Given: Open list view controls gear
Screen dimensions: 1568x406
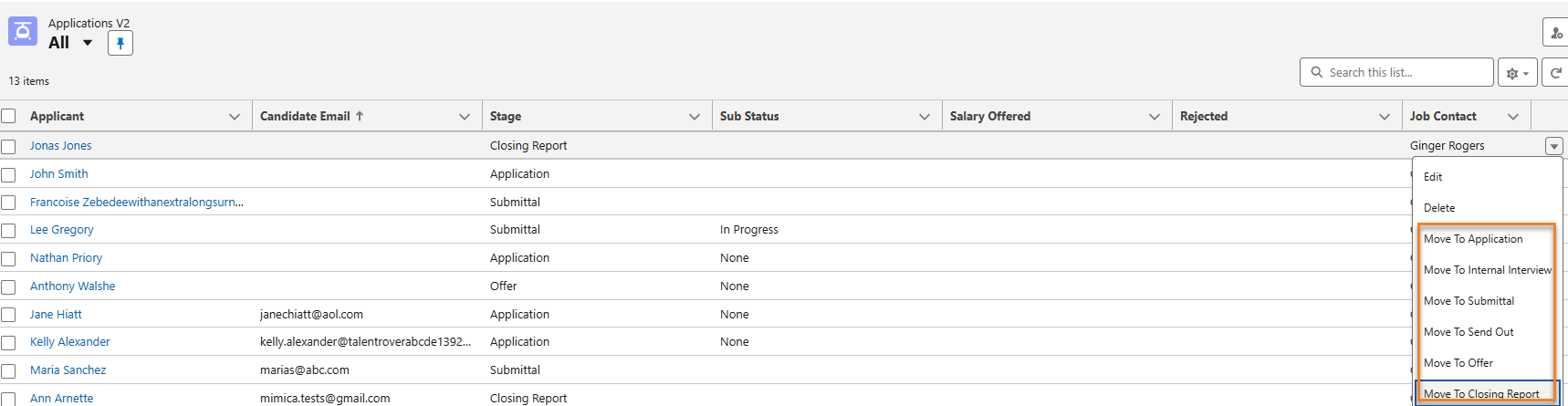Looking at the screenshot, I should tap(1517, 73).
